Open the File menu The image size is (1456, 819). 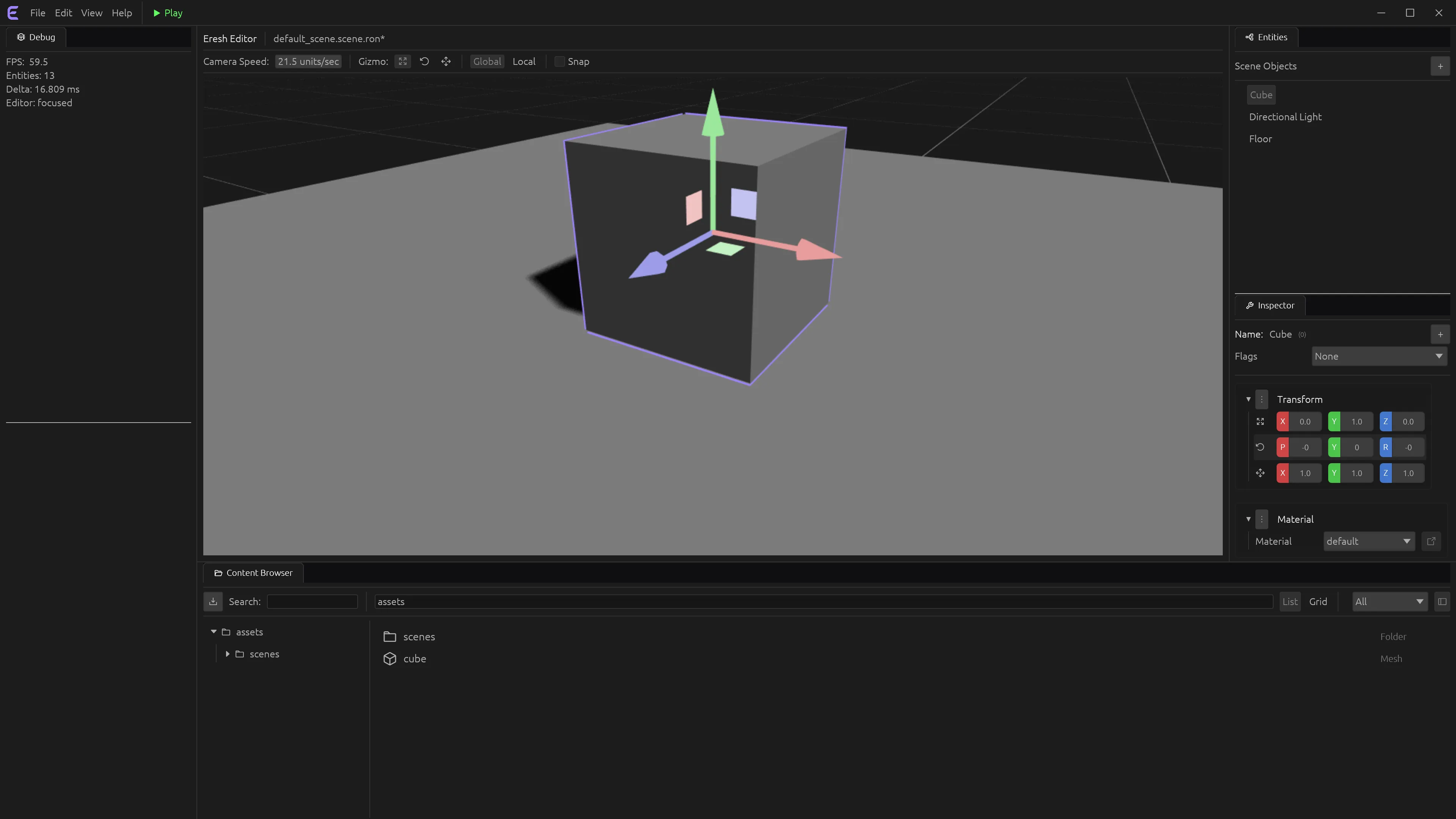coord(38,13)
